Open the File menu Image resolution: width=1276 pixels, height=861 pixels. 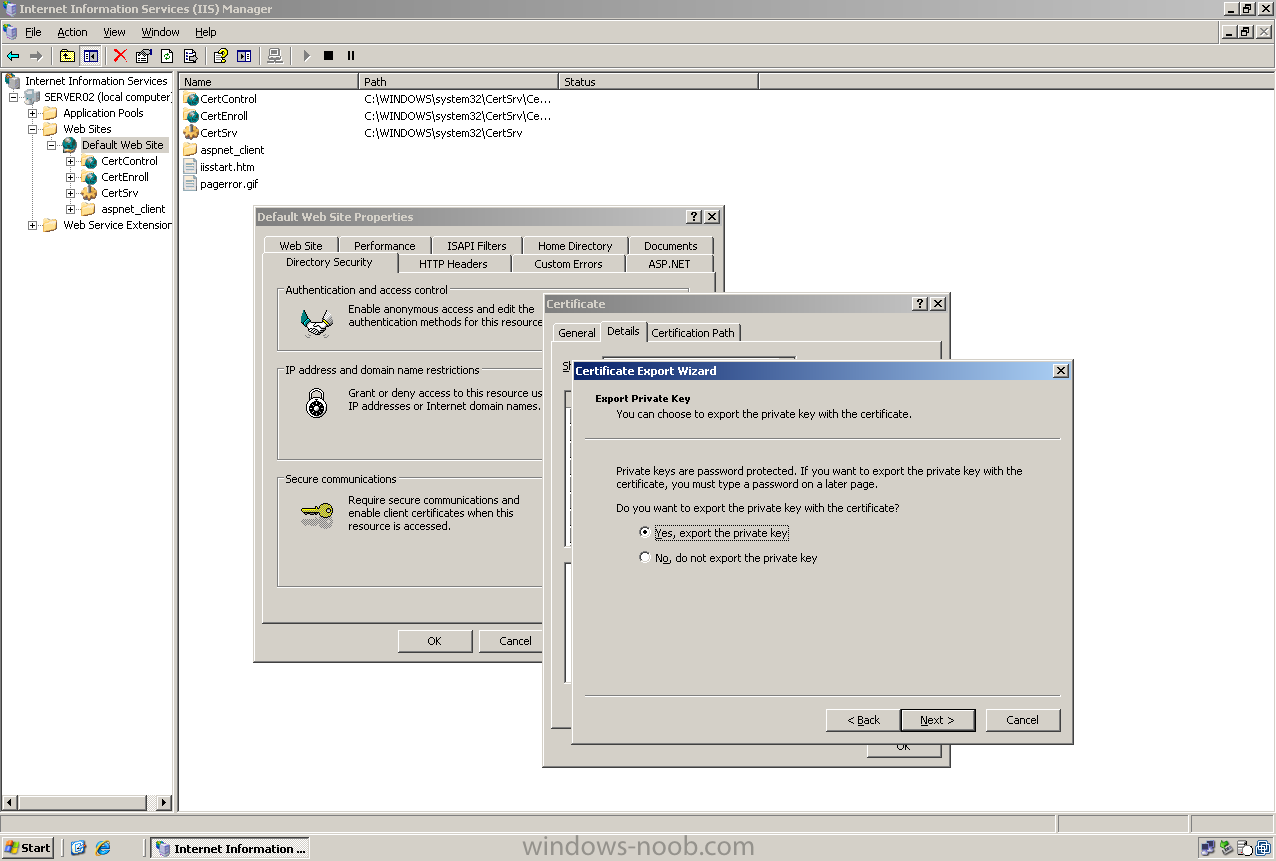33,32
